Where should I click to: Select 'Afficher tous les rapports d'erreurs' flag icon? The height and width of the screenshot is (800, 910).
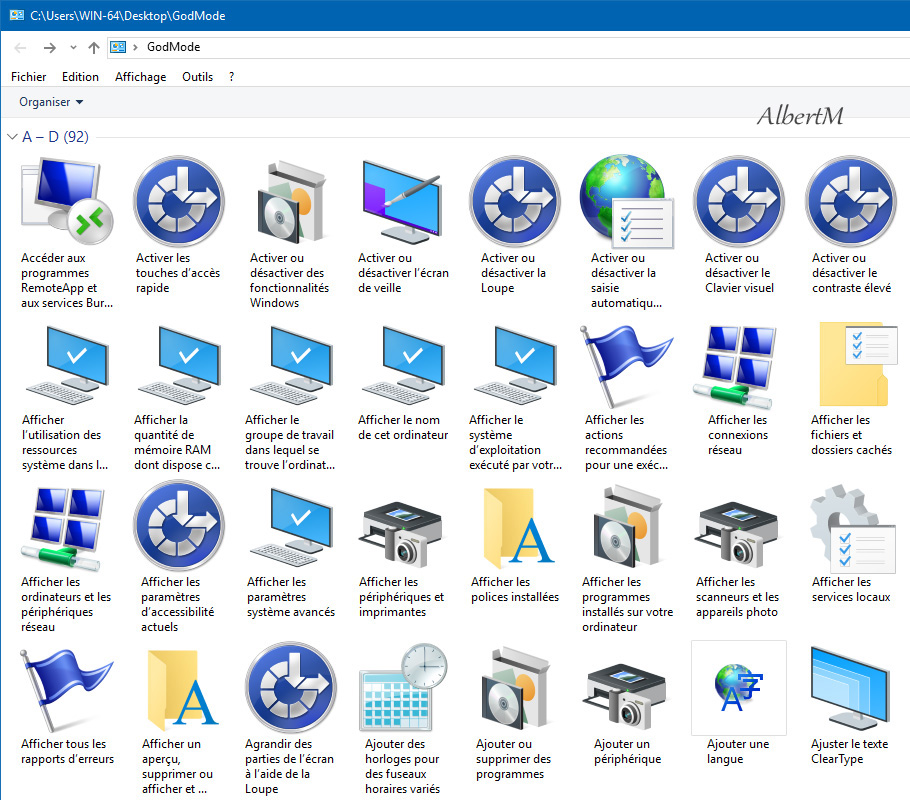(x=67, y=690)
